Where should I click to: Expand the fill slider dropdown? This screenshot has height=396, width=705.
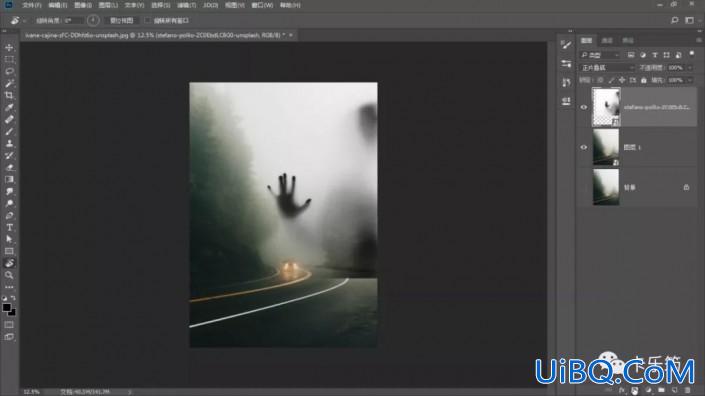(x=690, y=80)
